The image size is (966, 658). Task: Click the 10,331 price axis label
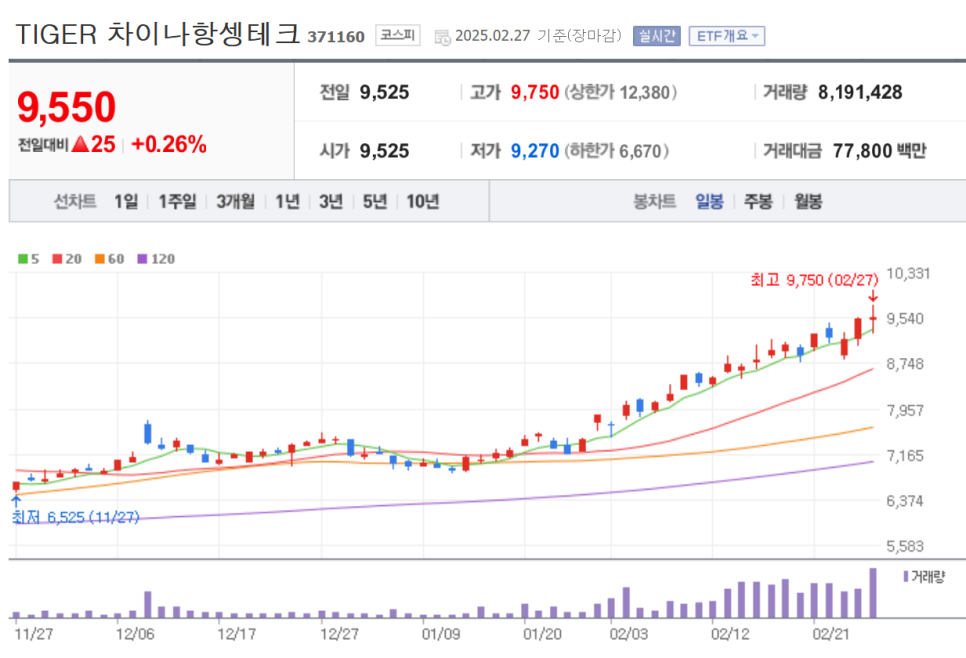[908, 274]
